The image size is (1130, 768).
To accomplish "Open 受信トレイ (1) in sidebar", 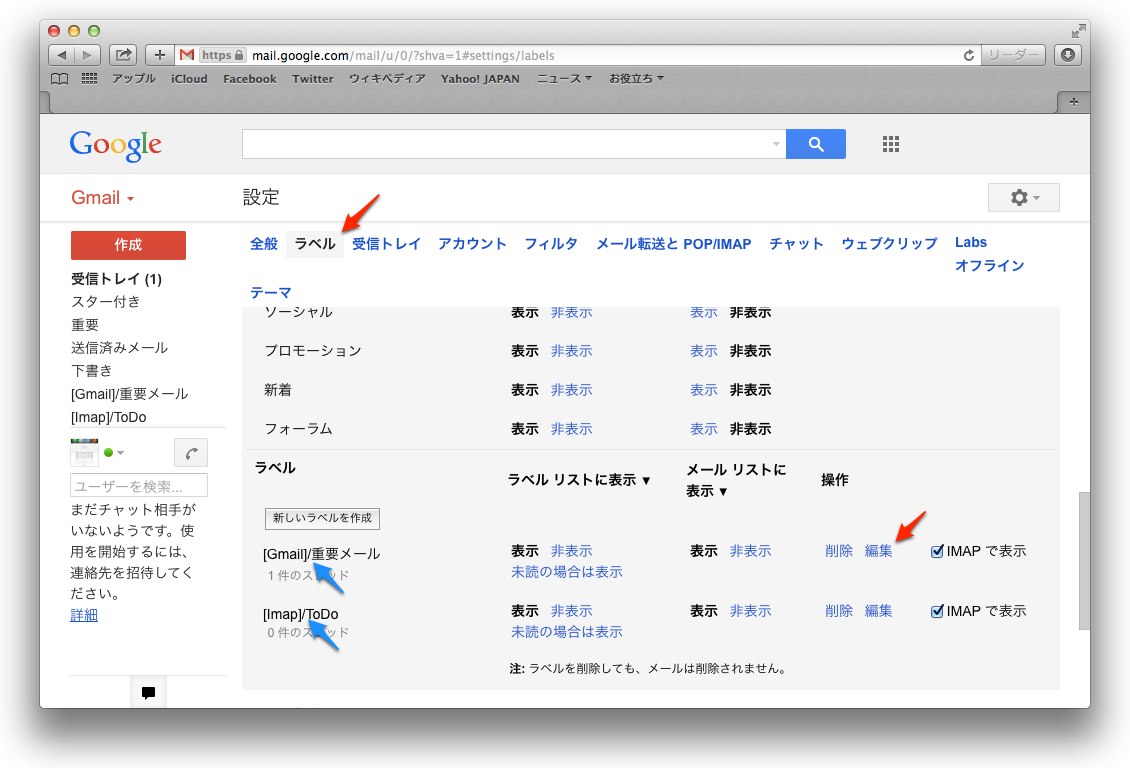I will click(x=116, y=279).
